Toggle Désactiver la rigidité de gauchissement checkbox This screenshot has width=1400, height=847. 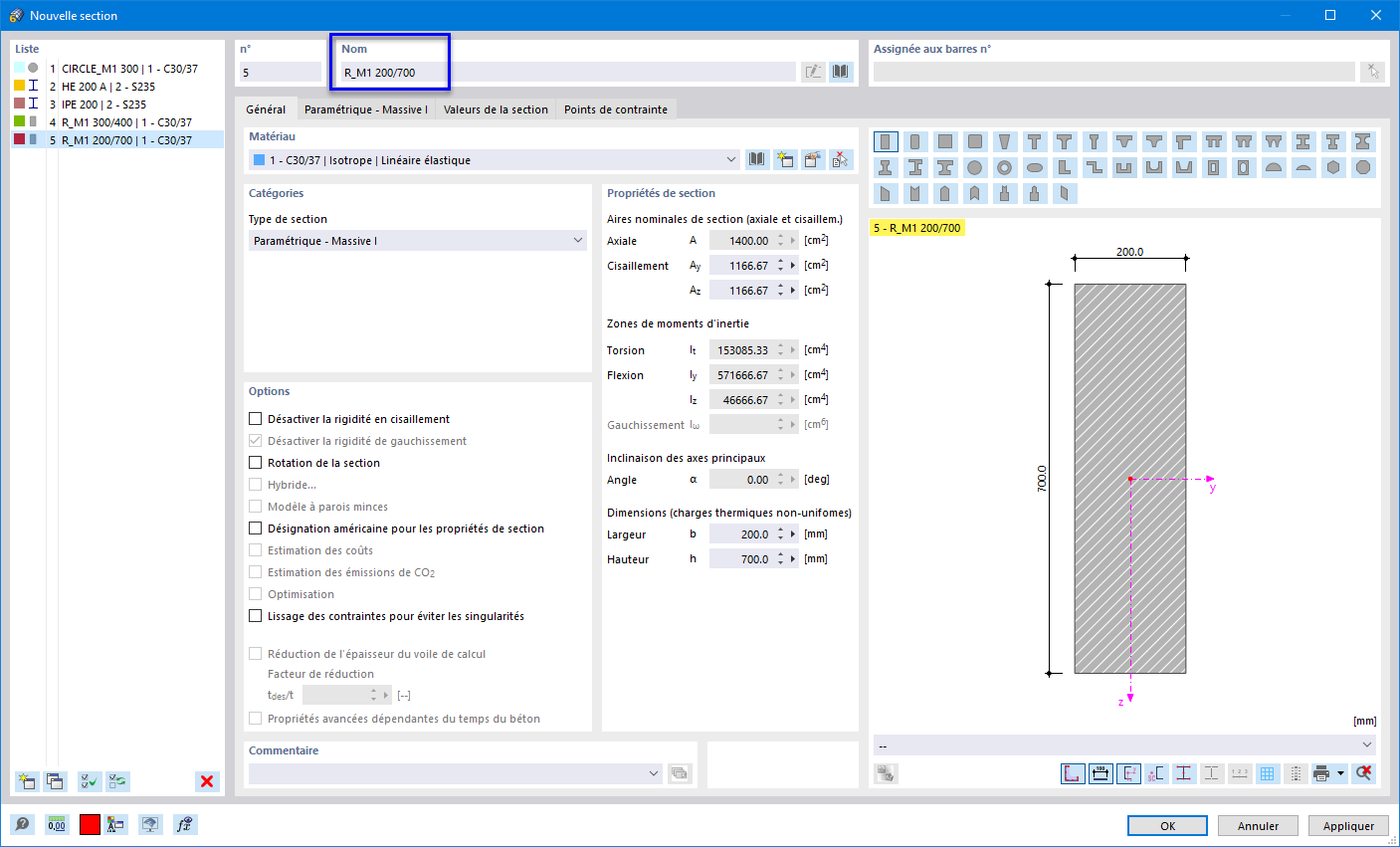pos(256,441)
